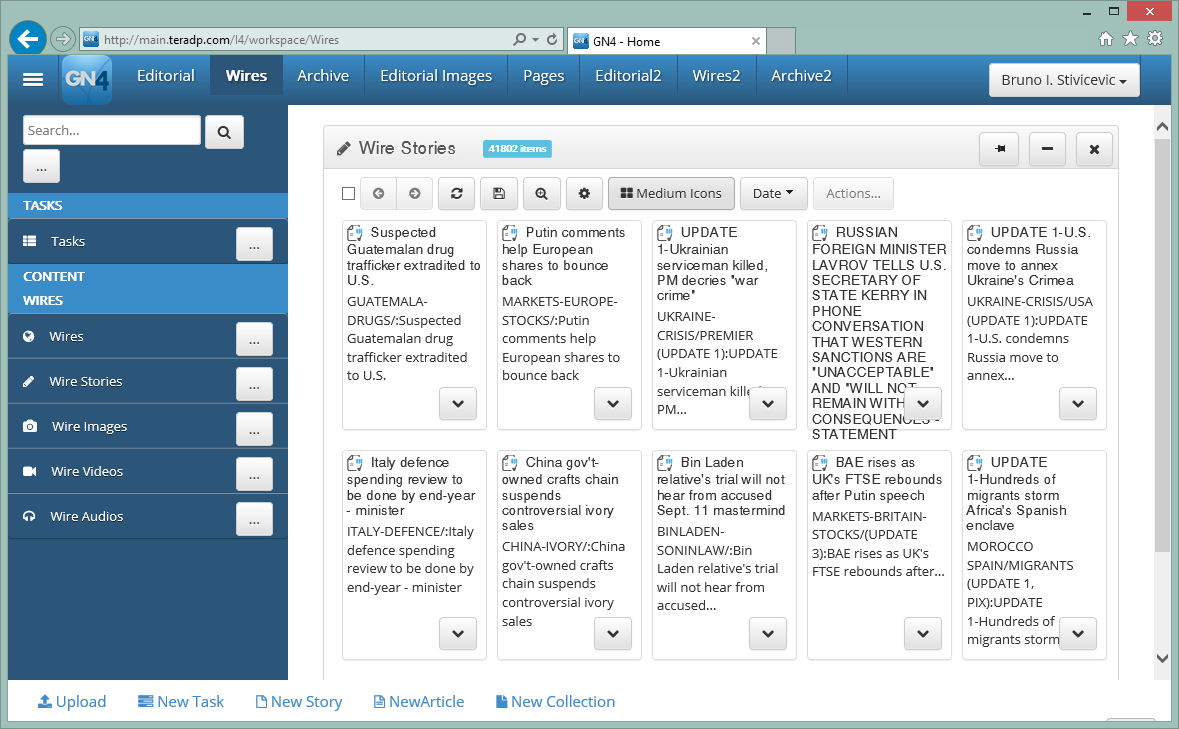Click the story icon on the Bin Laden card
1179x729 pixels.
click(x=665, y=463)
